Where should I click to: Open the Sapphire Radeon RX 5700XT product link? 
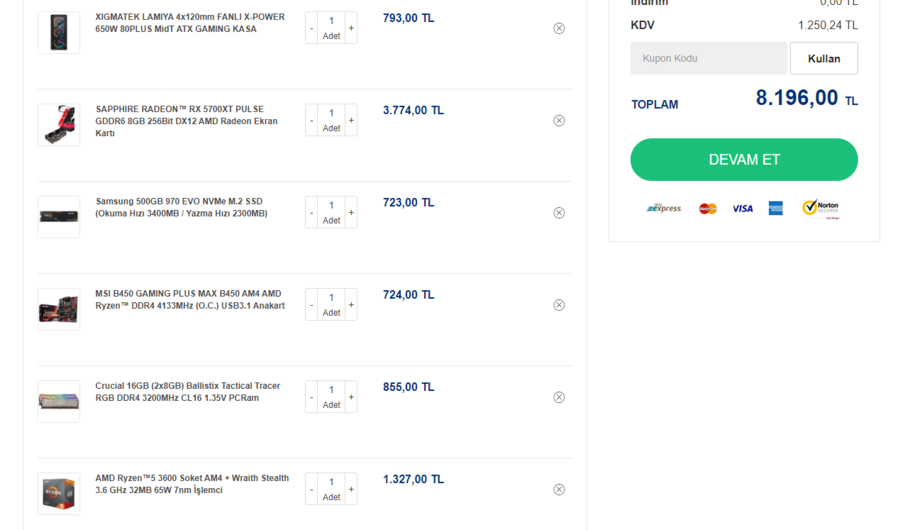186,121
